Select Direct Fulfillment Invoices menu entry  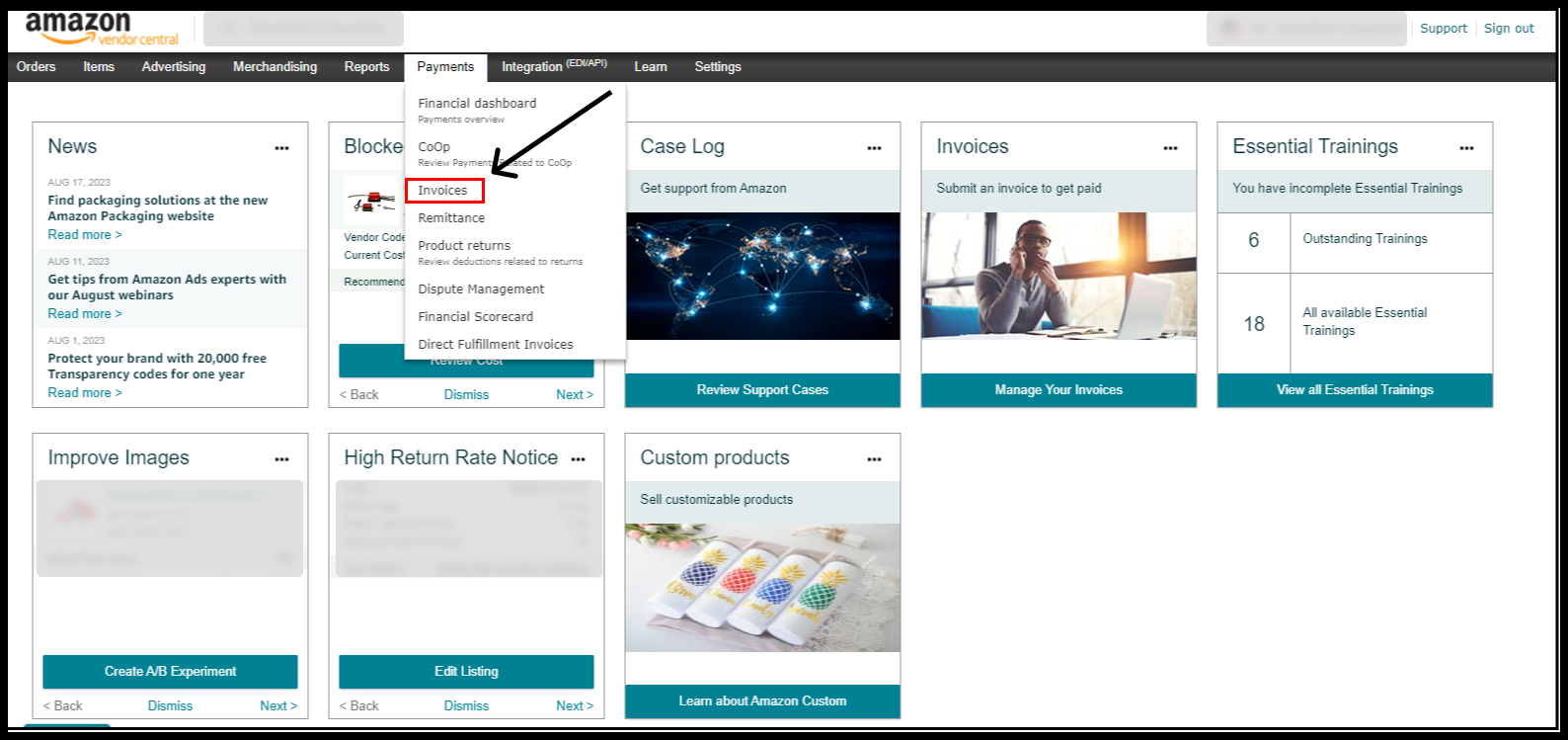pos(496,345)
